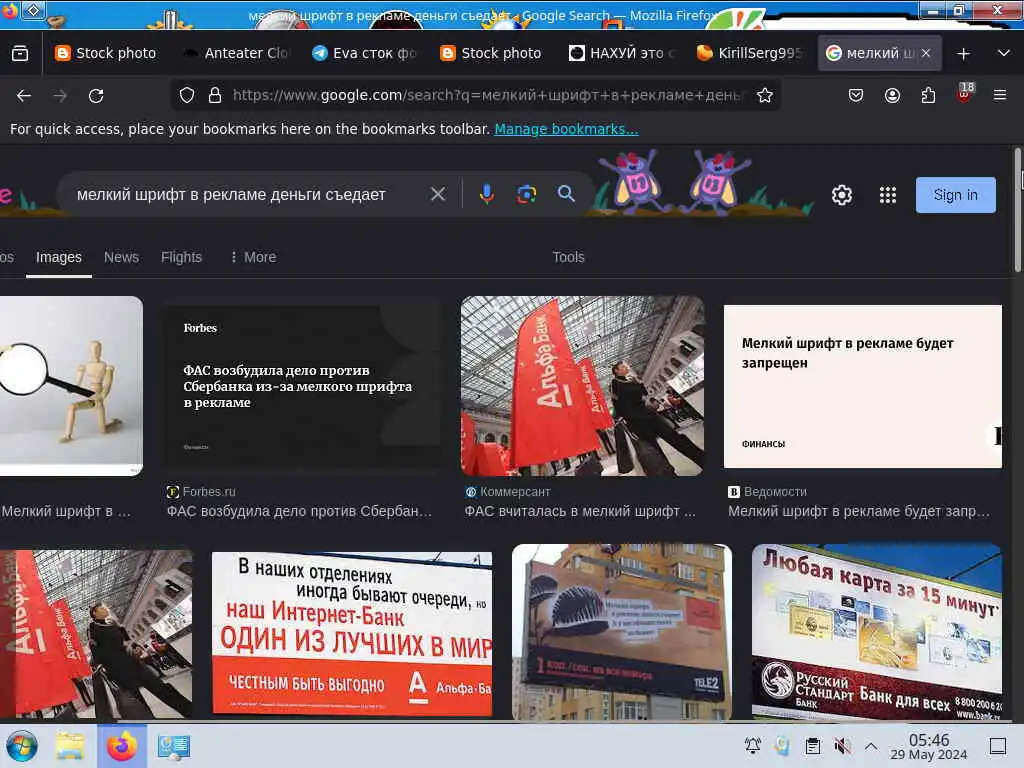The width and height of the screenshot is (1024, 768).
Task: Go back to previous page
Action: 24,96
